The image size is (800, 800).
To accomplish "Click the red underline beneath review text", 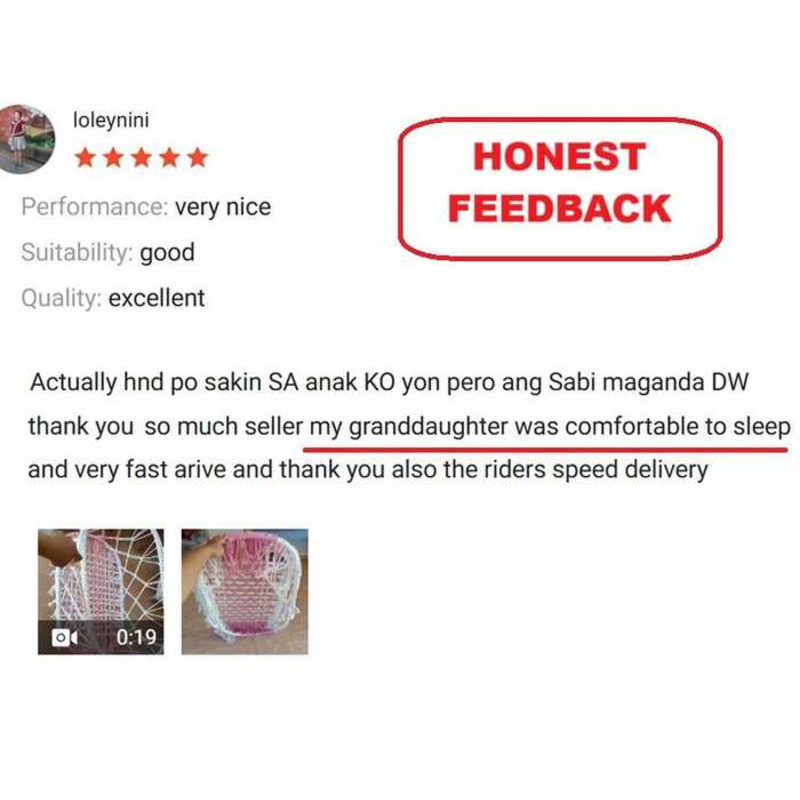I will point(545,449).
